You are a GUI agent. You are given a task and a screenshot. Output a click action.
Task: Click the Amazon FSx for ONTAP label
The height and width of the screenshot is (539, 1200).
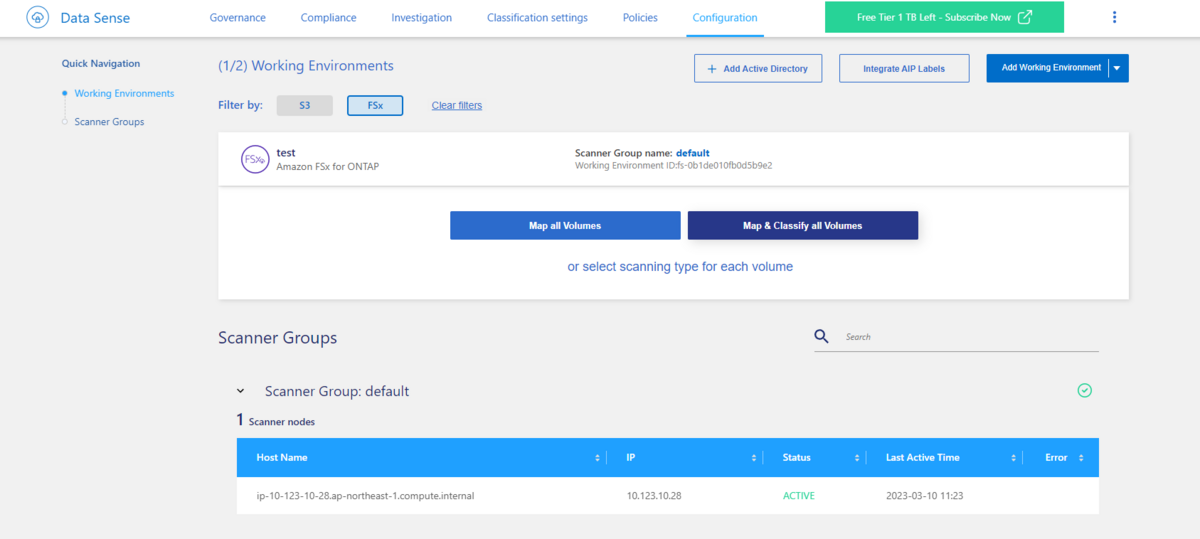(x=327, y=166)
